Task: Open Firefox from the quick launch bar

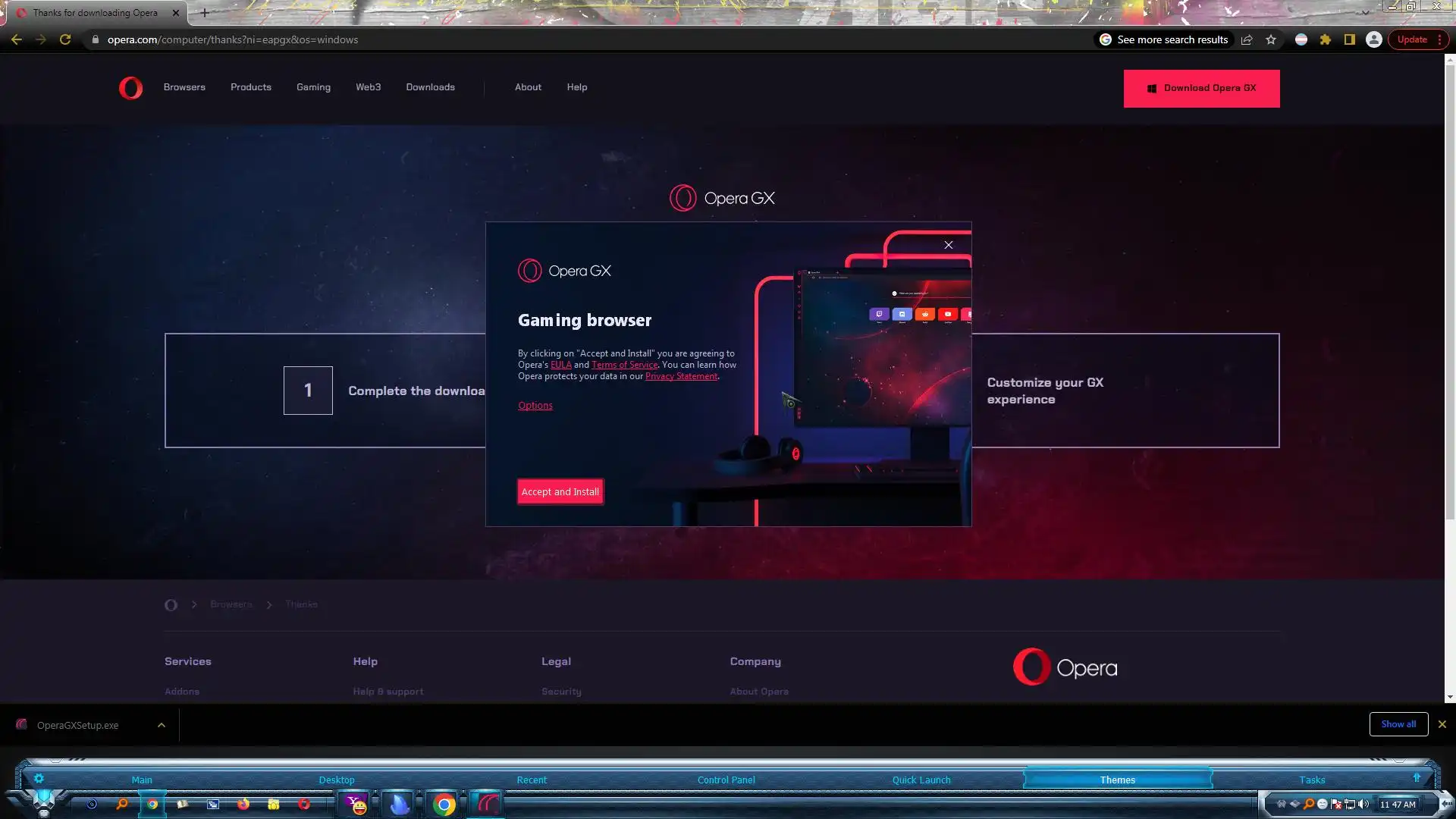Action: click(243, 804)
